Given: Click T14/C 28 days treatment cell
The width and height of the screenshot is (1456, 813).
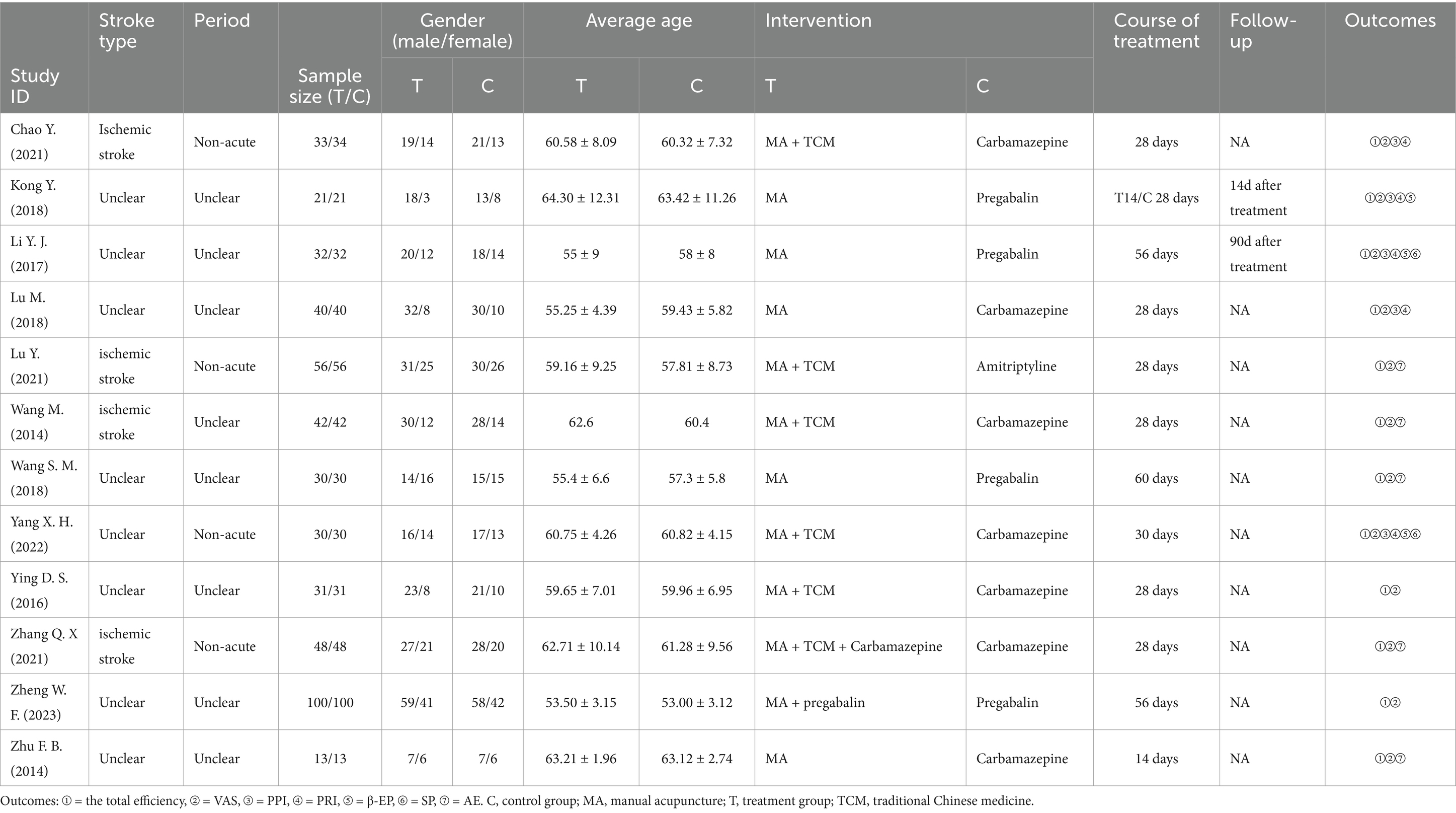Looking at the screenshot, I should point(1156,198).
